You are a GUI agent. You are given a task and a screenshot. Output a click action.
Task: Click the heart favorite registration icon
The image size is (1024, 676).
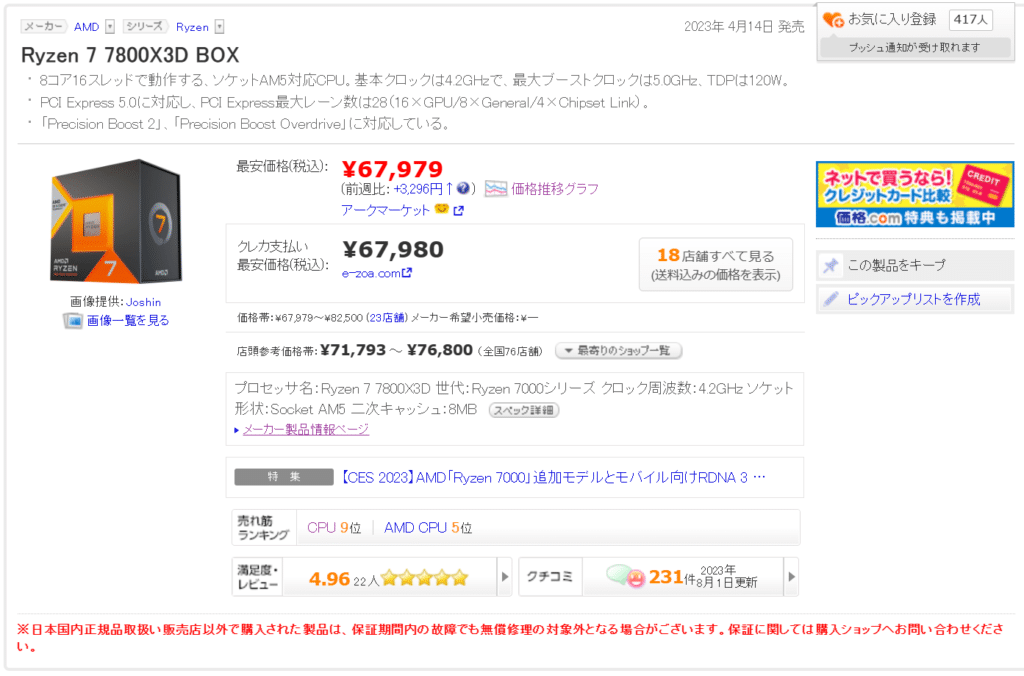(833, 20)
